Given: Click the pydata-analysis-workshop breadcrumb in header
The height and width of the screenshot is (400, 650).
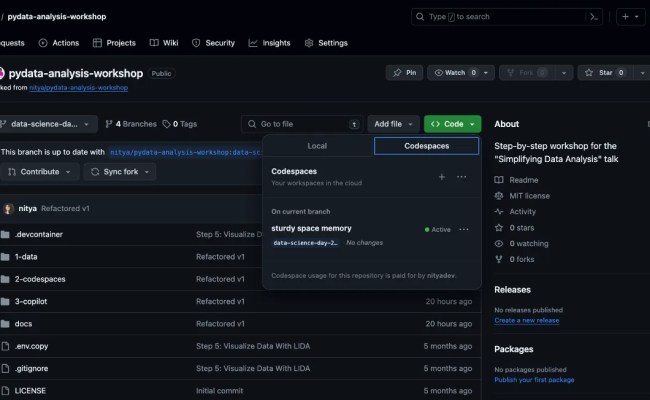Looking at the screenshot, I should pos(57,17).
